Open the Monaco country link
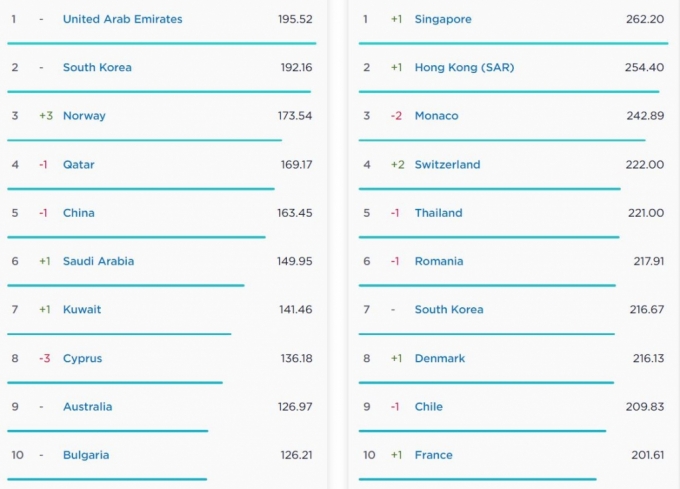This screenshot has width=680, height=489. coord(436,116)
